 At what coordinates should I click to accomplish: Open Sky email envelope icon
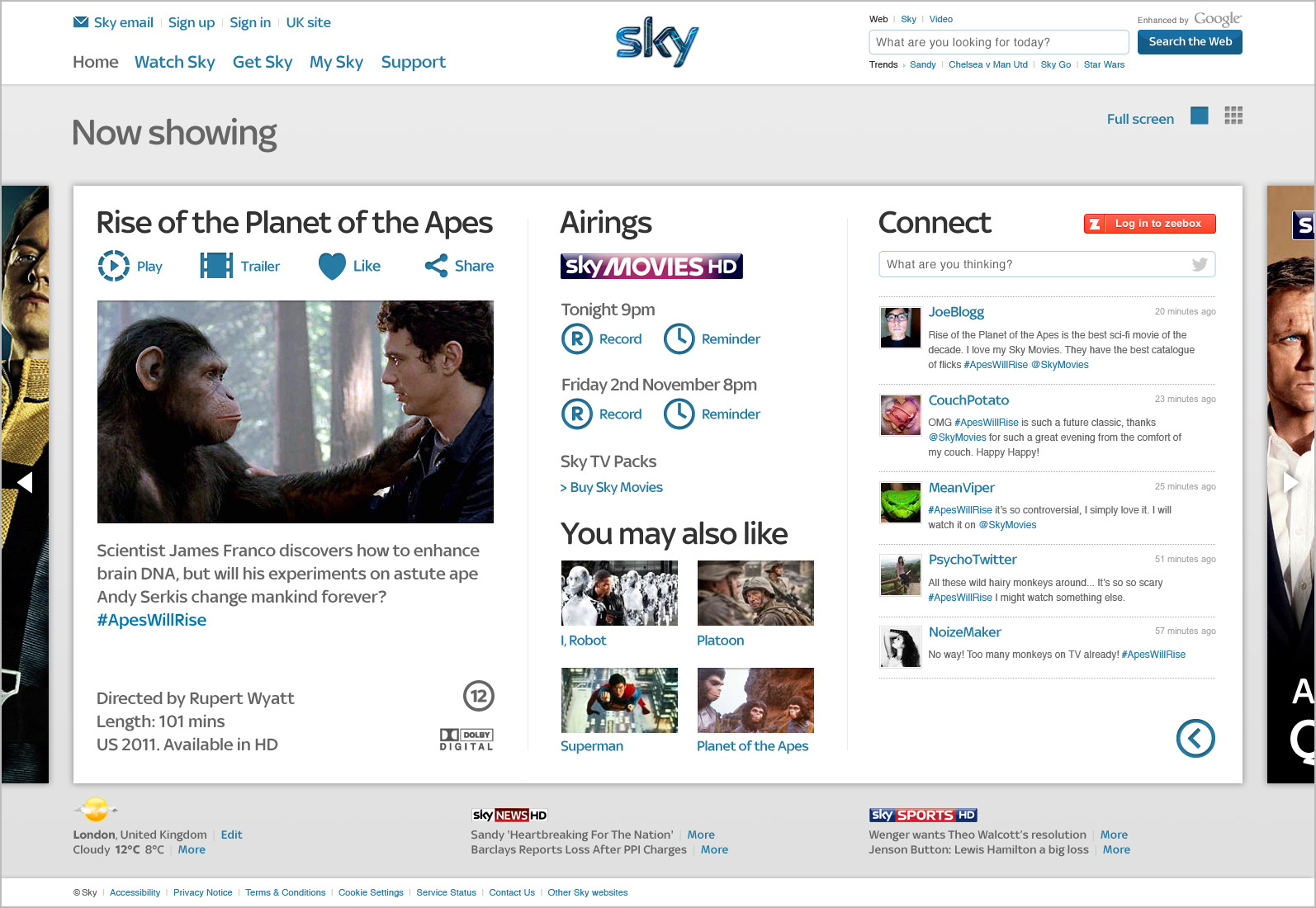[81, 22]
